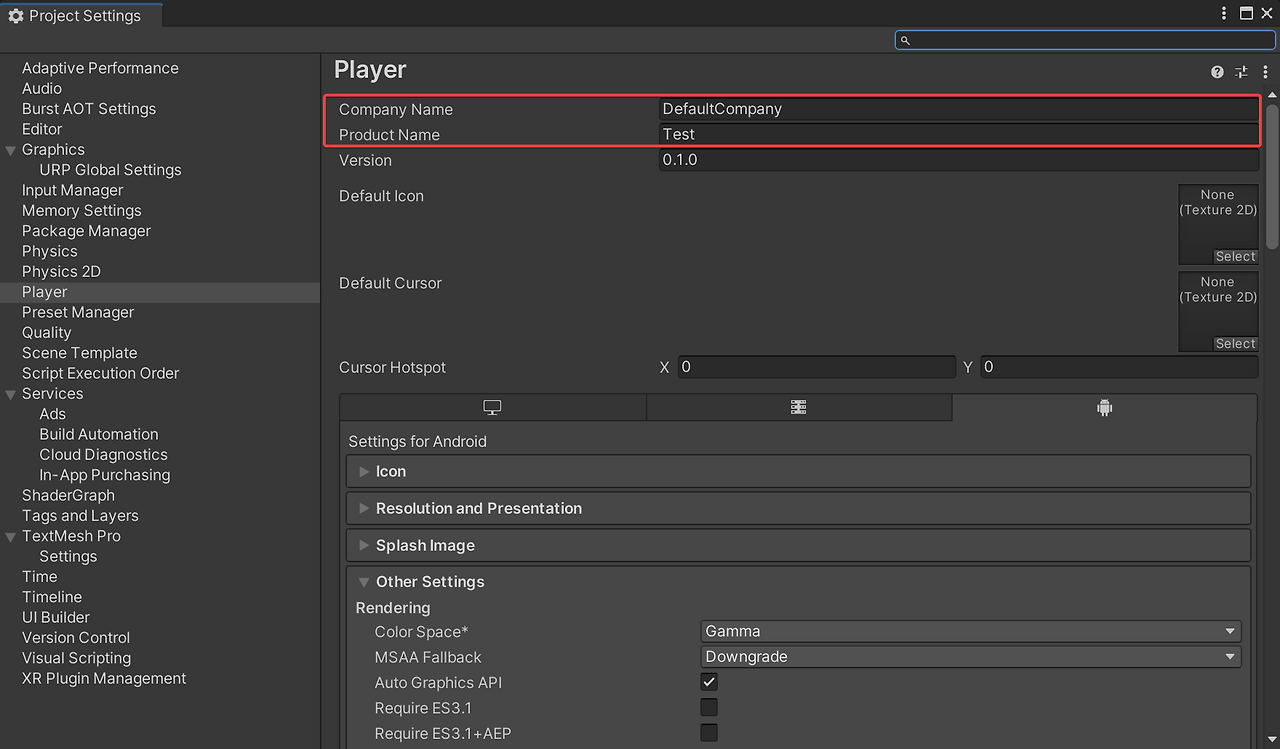Select the desktop standalone platform tab
The image size is (1280, 749).
[492, 408]
